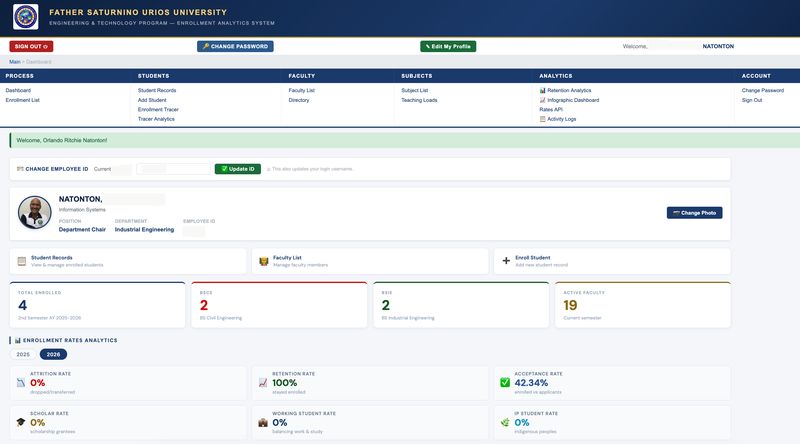Open Directory under Faculty
Viewport: 800px width, 444px height.
pos(299,100)
